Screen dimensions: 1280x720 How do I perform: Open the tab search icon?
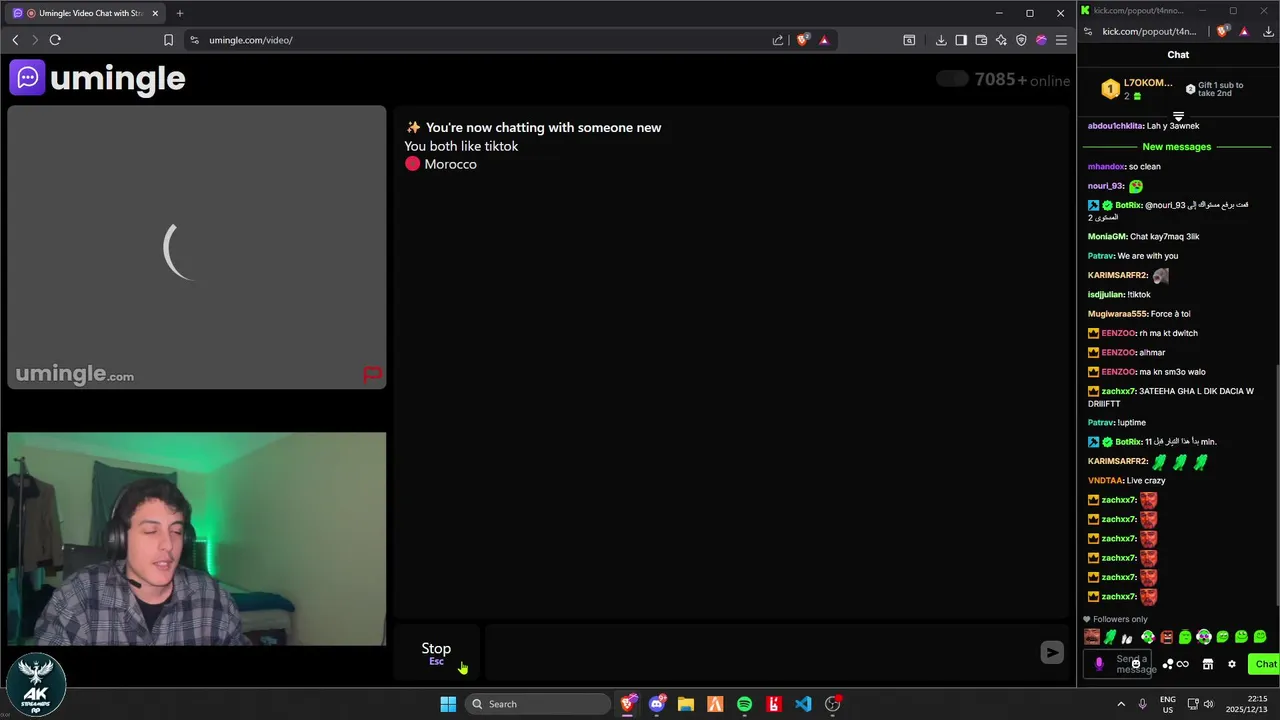909,40
